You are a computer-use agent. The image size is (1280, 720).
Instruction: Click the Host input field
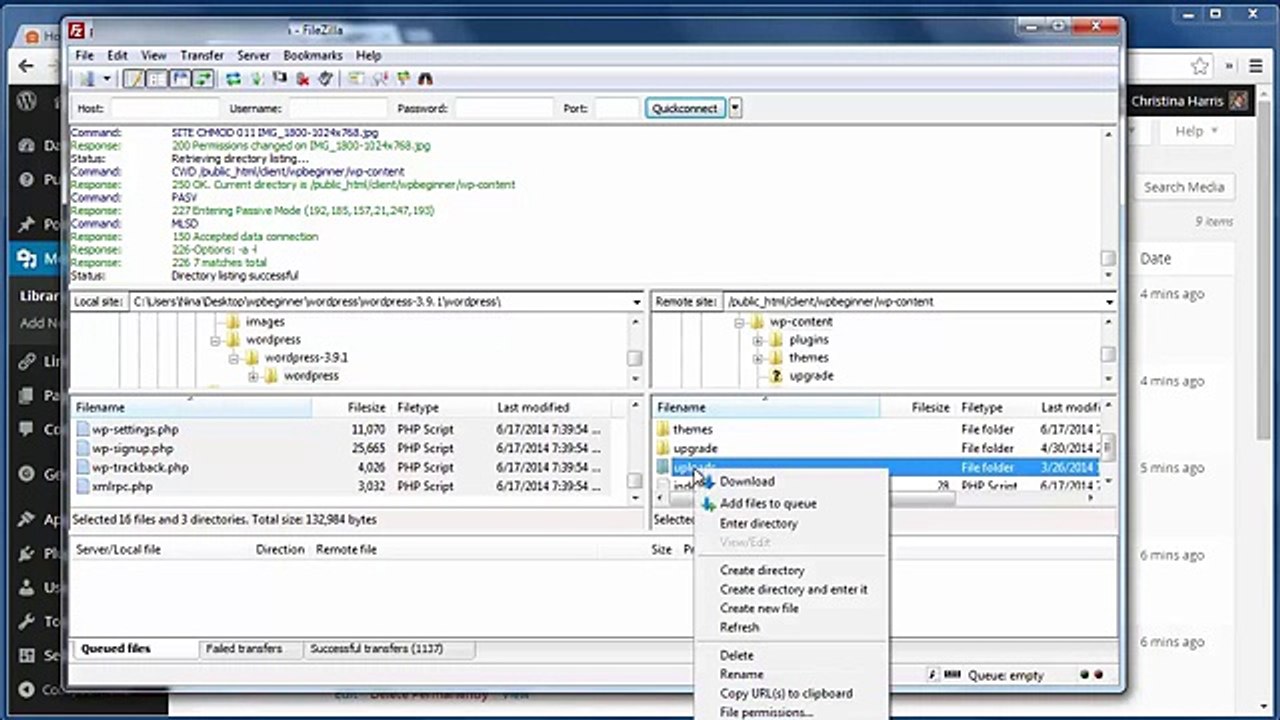tap(164, 108)
